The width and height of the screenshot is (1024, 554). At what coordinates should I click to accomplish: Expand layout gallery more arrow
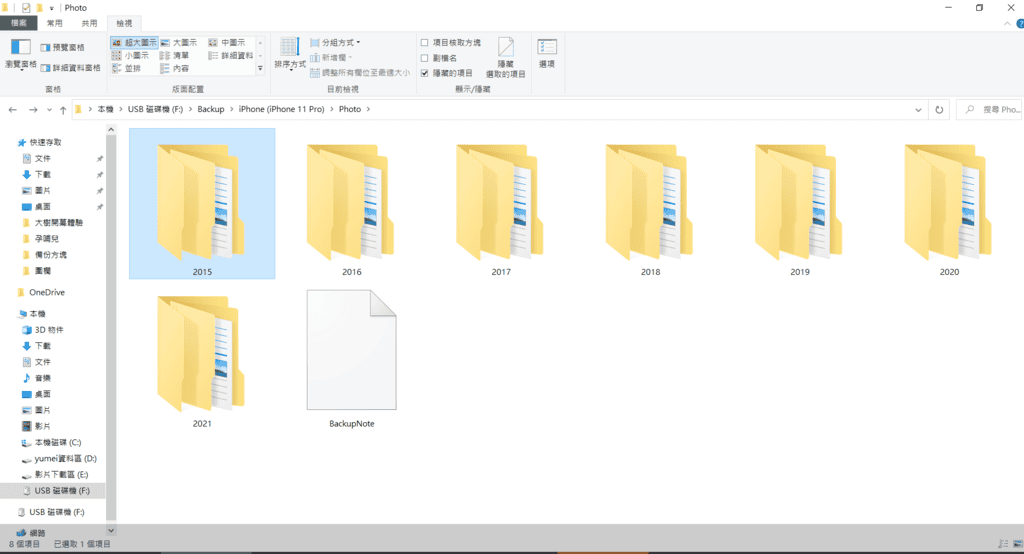click(x=260, y=68)
